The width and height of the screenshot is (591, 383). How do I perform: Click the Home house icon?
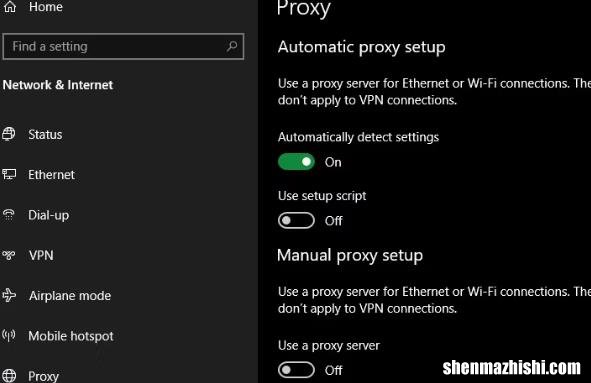click(9, 6)
